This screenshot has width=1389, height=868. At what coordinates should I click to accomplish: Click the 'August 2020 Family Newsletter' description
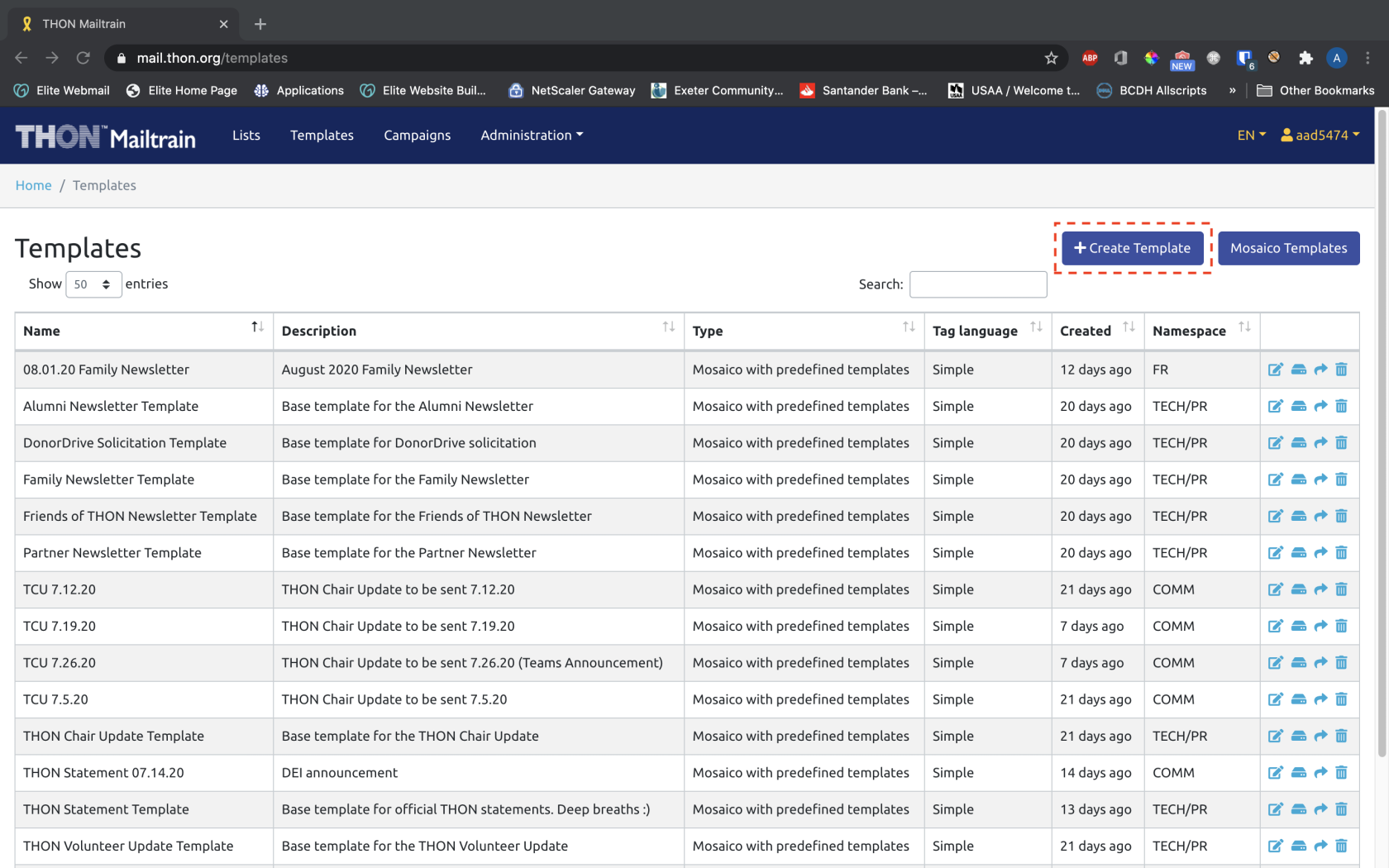(377, 370)
